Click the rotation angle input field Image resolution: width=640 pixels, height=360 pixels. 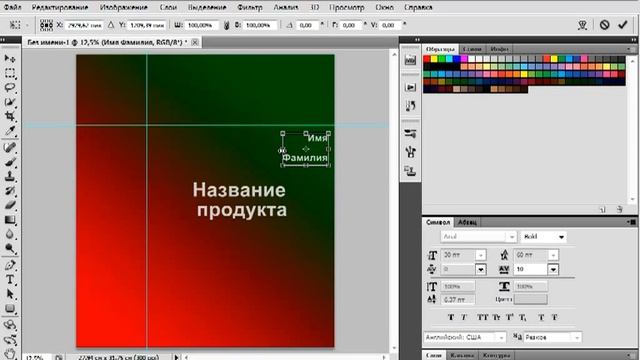tap(309, 25)
